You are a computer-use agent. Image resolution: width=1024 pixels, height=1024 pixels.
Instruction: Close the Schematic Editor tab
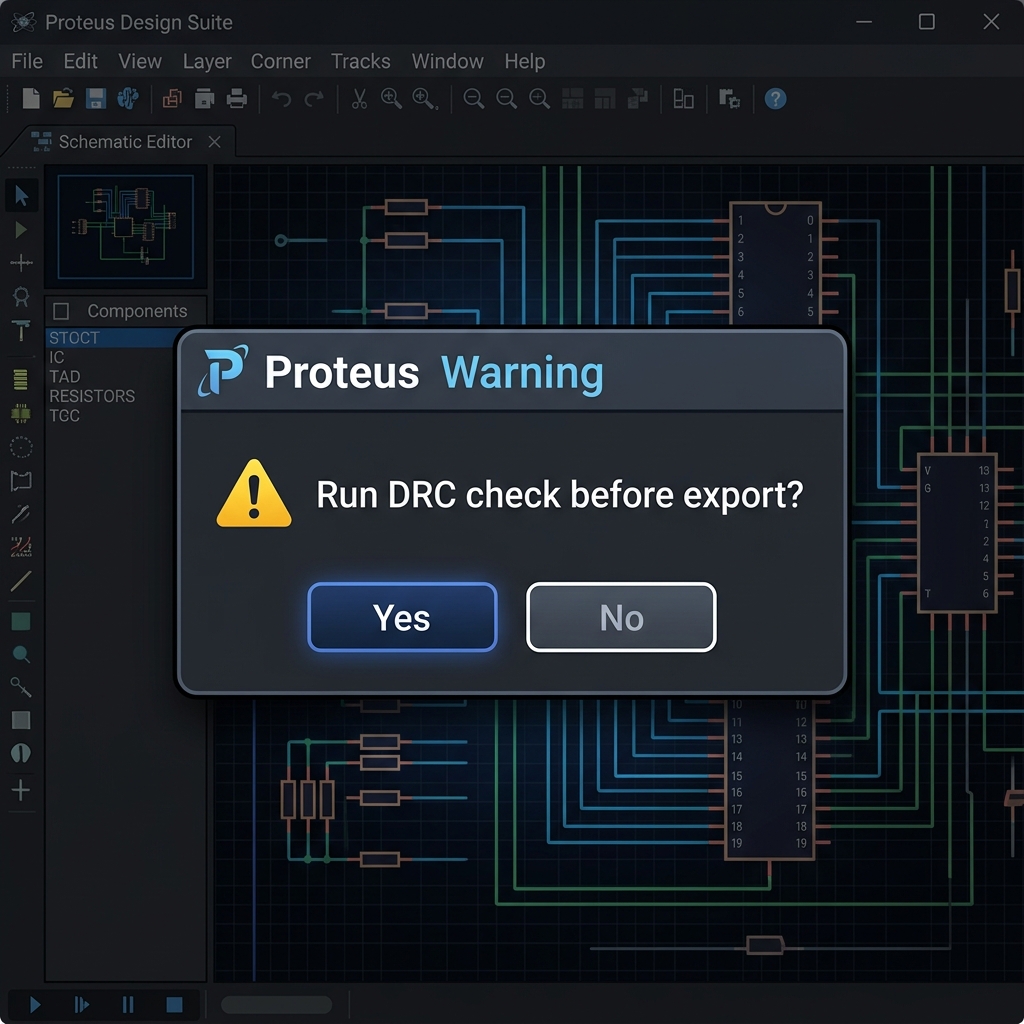tap(214, 142)
